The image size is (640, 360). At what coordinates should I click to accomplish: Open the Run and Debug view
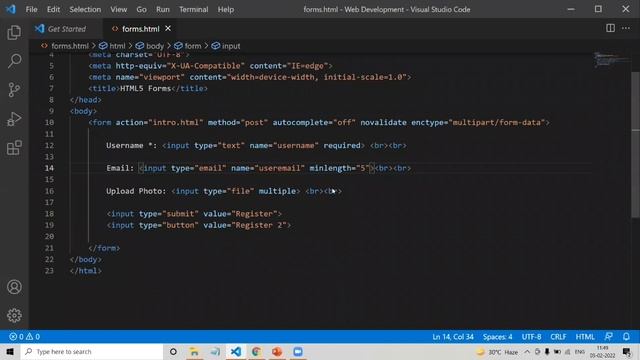pyautogui.click(x=14, y=119)
